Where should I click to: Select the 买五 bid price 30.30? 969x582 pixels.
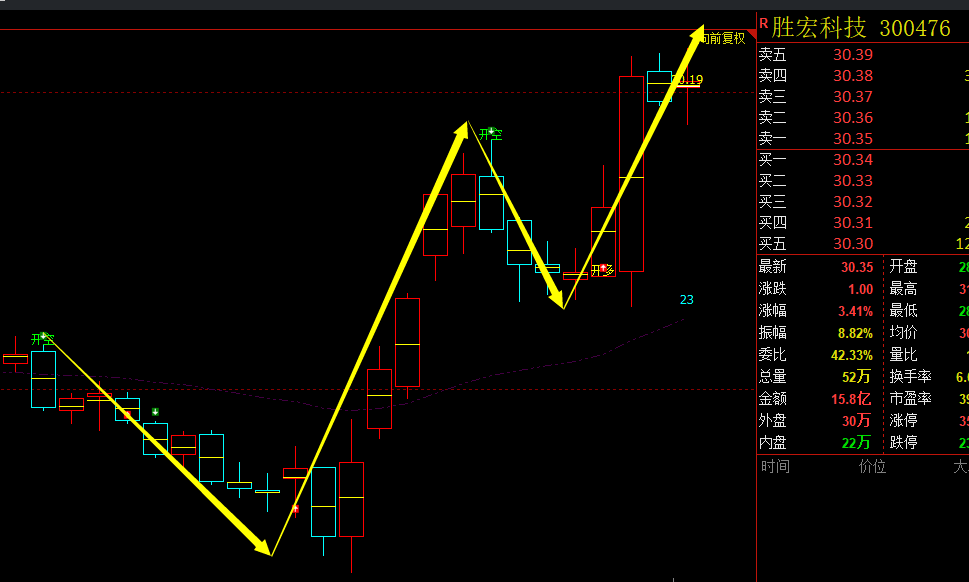852,244
